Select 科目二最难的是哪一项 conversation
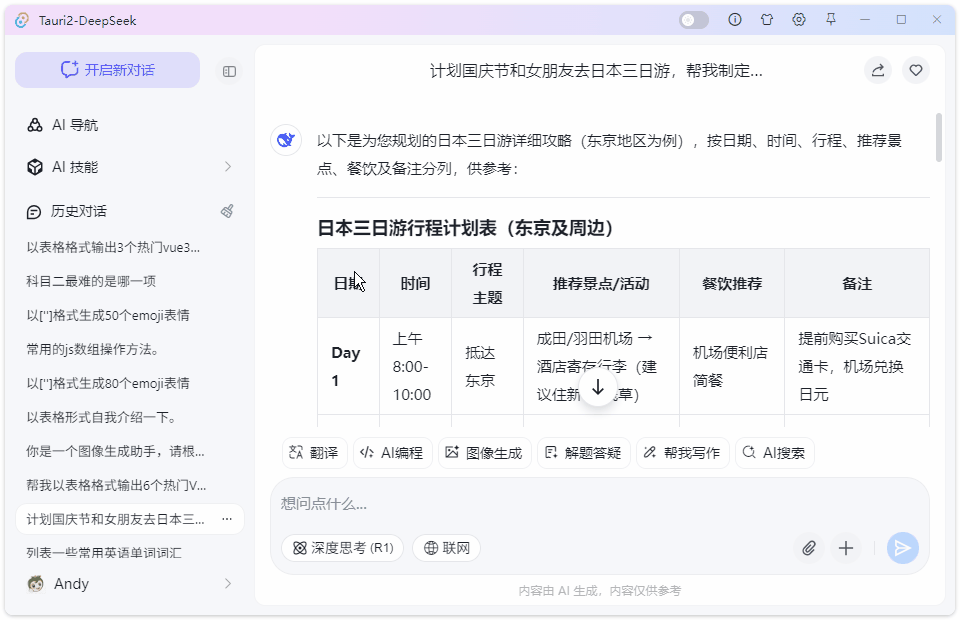The width and height of the screenshot is (960, 620). [91, 281]
